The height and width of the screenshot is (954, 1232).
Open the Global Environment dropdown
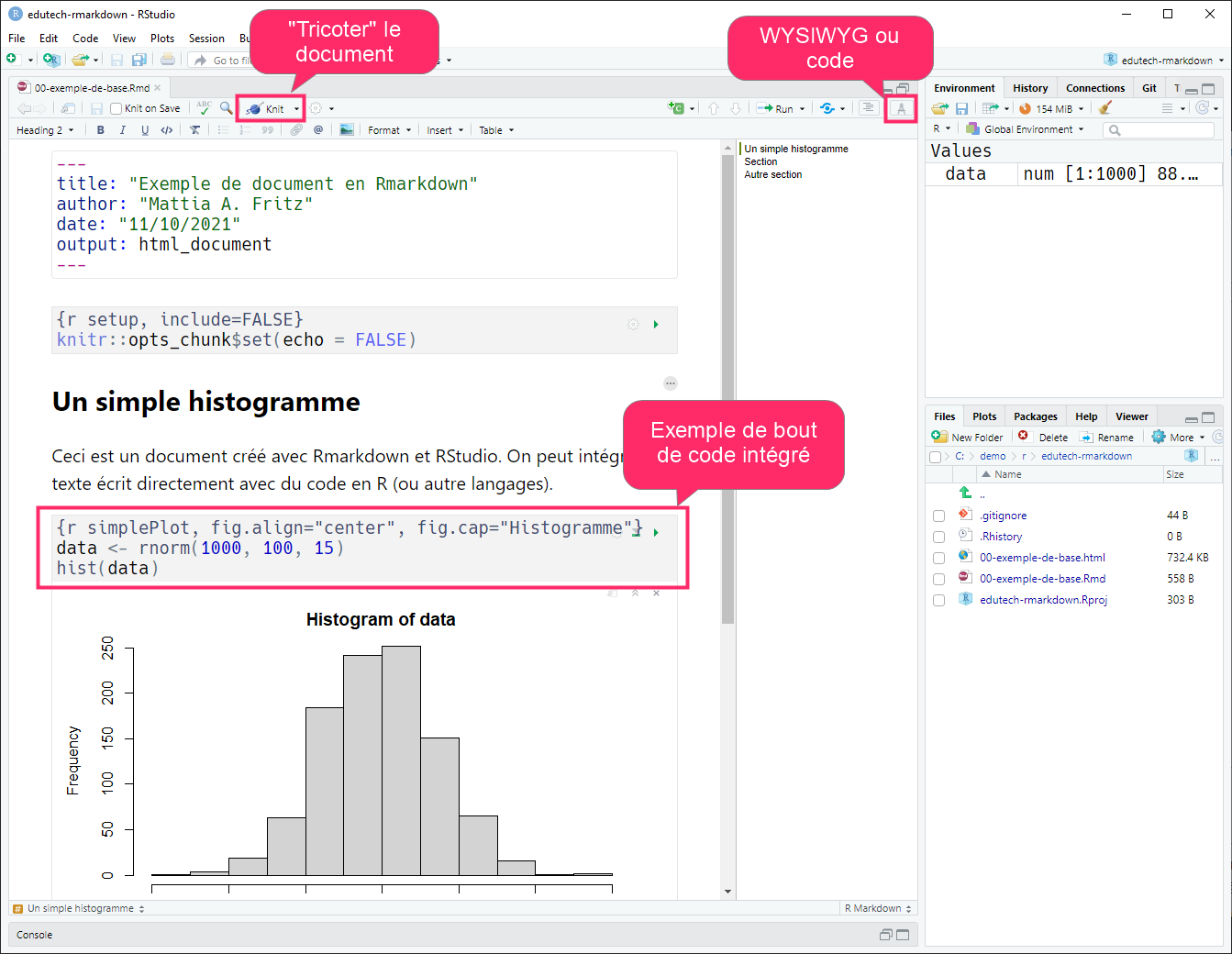tap(1025, 129)
